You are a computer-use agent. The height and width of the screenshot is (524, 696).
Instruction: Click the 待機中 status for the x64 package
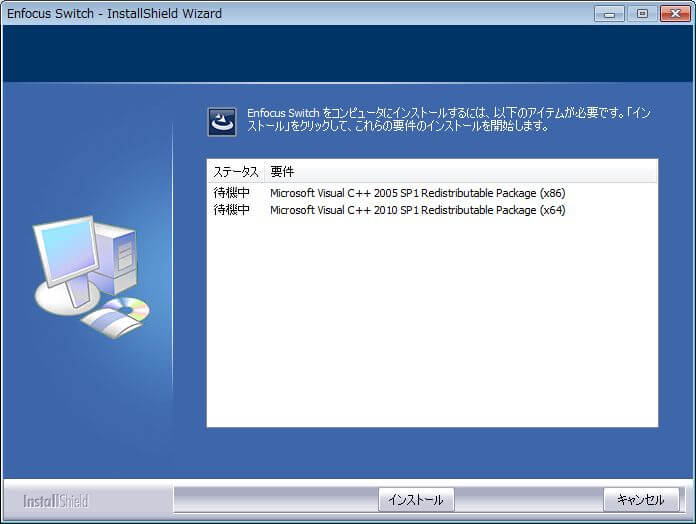click(x=231, y=210)
